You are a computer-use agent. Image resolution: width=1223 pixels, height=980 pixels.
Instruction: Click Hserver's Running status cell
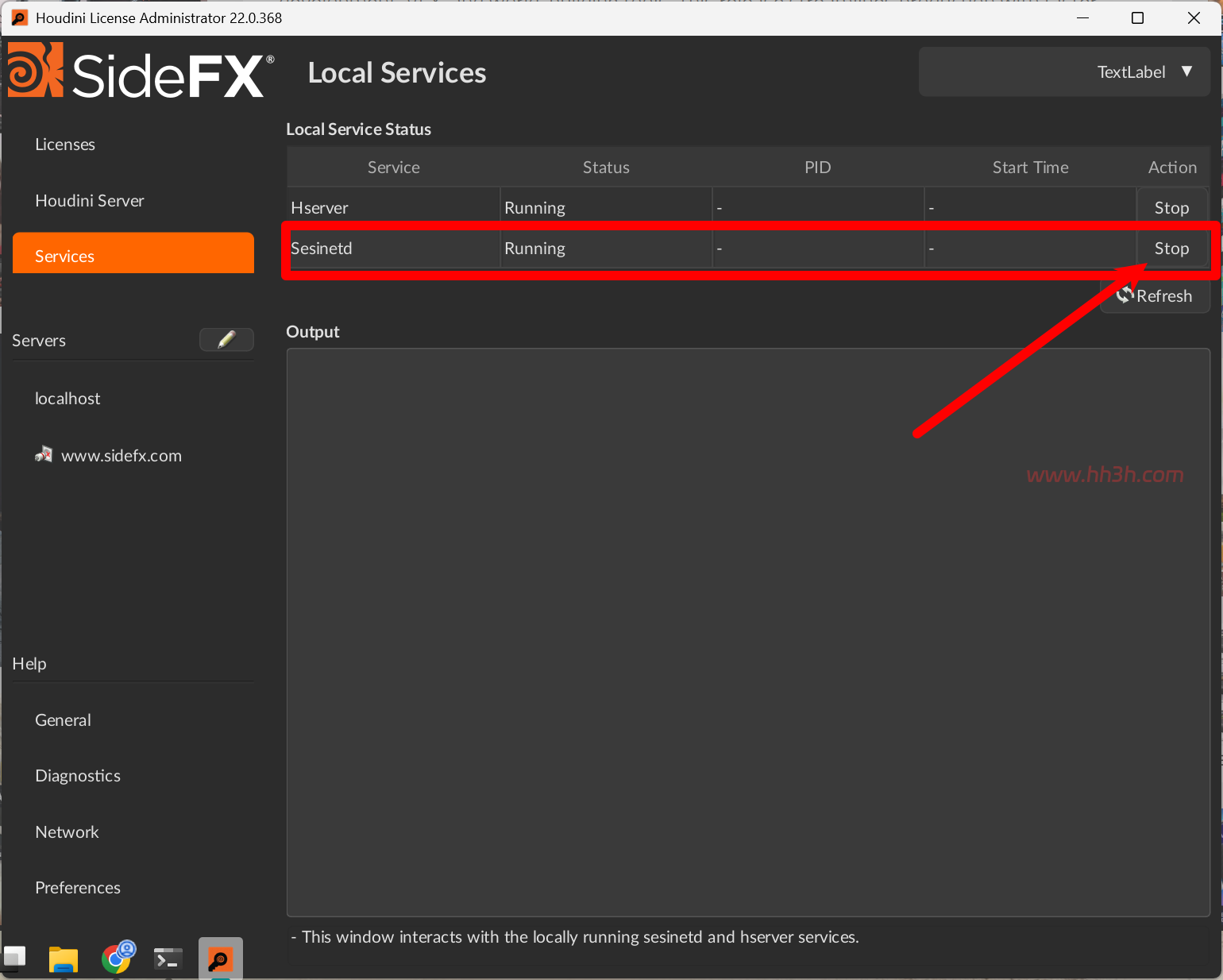(606, 208)
